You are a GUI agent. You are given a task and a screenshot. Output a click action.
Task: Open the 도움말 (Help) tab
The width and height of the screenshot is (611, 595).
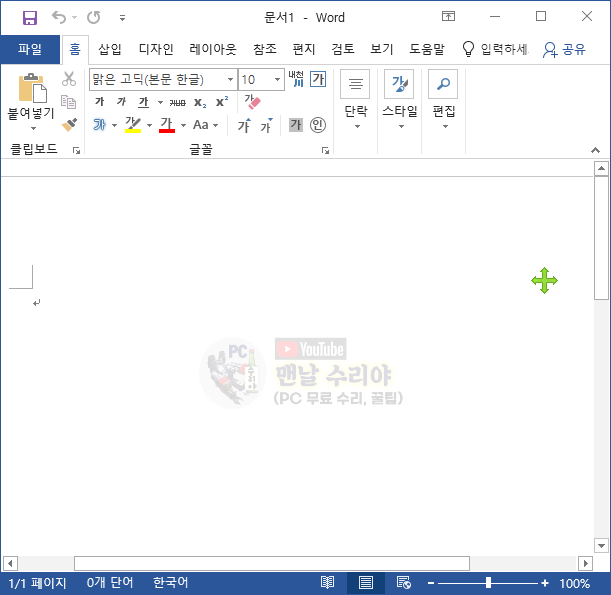(x=427, y=49)
